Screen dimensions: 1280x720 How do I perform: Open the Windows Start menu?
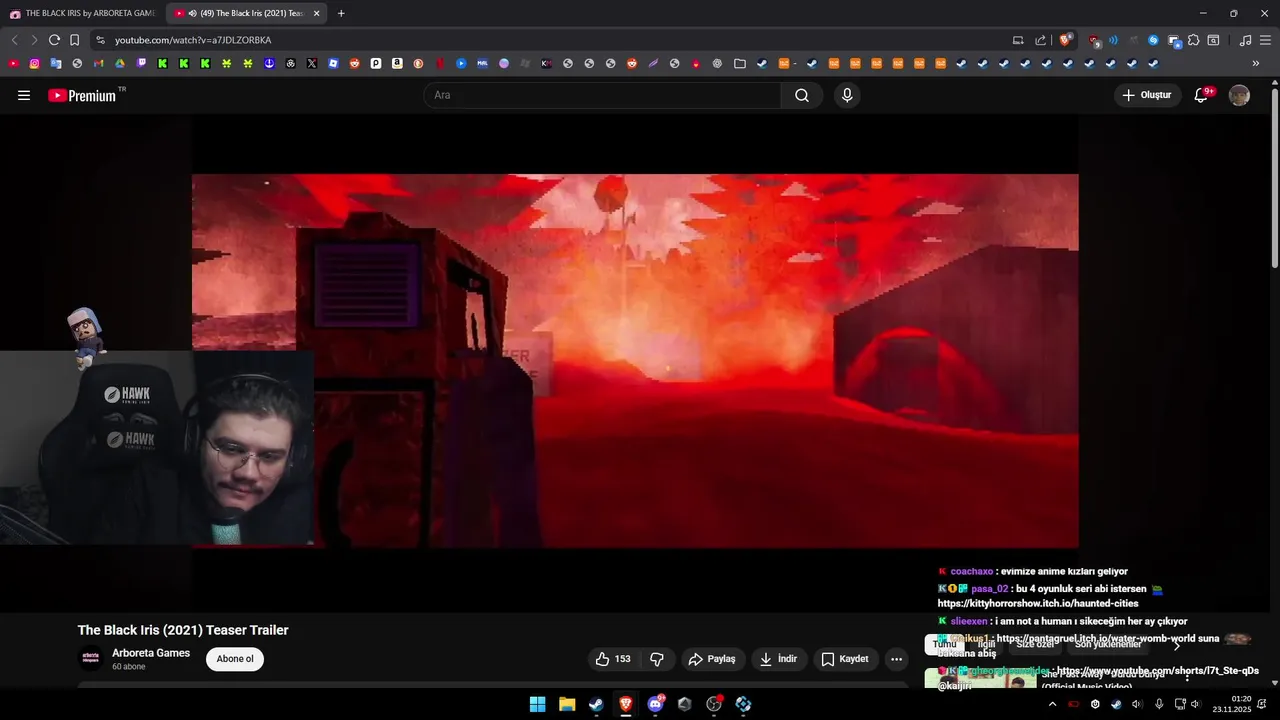(537, 704)
